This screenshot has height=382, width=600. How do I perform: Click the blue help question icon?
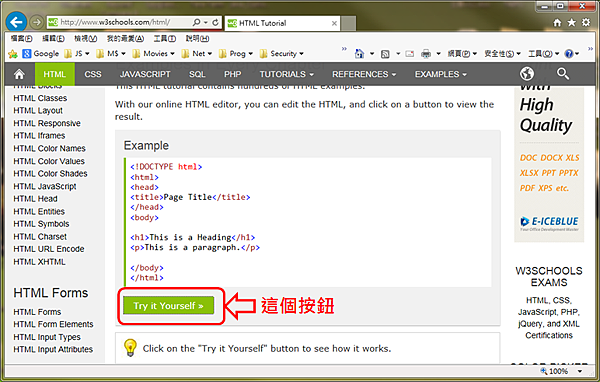[x=569, y=54]
